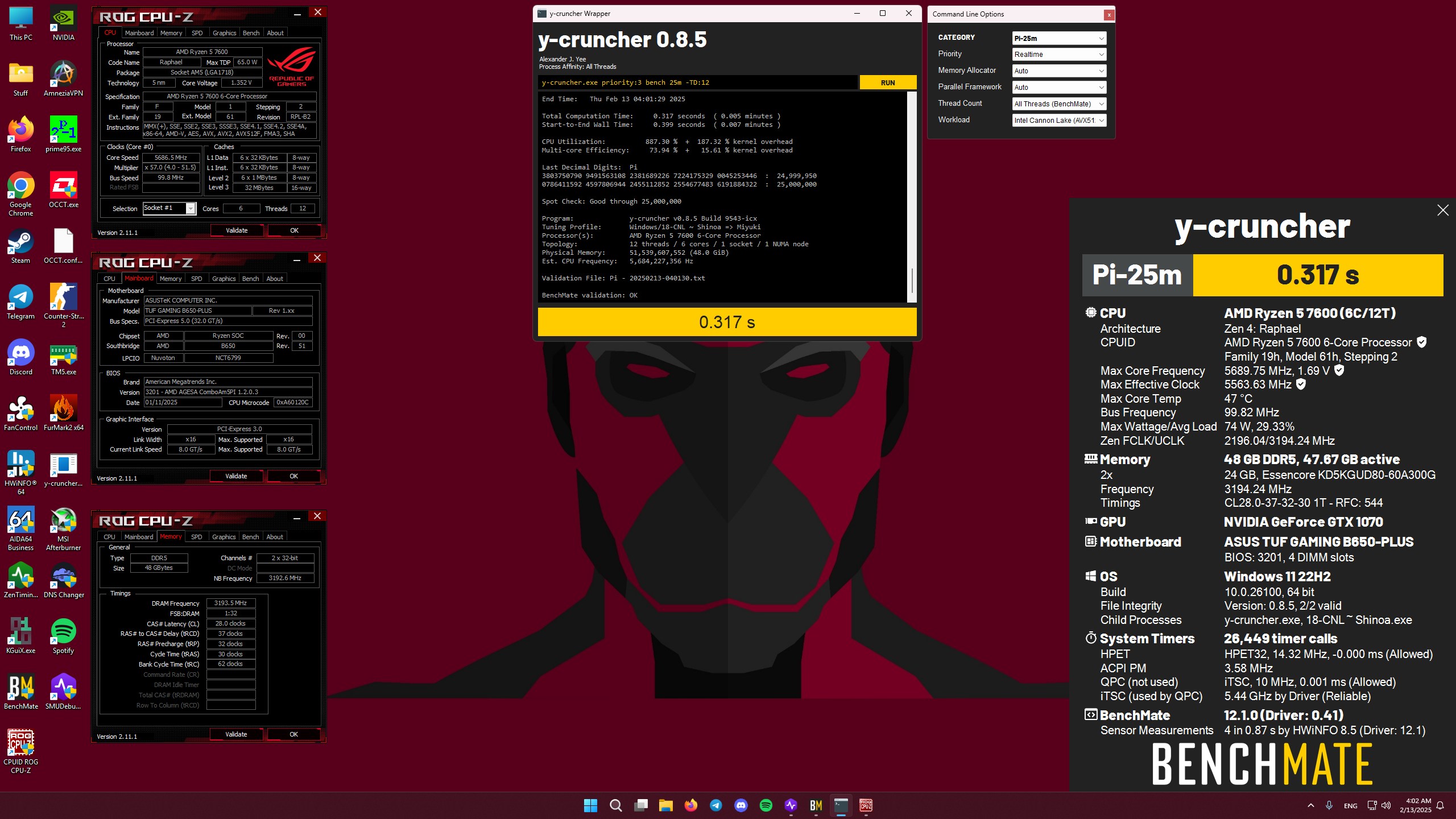Launch TM5.exe from desktop

click(x=63, y=358)
